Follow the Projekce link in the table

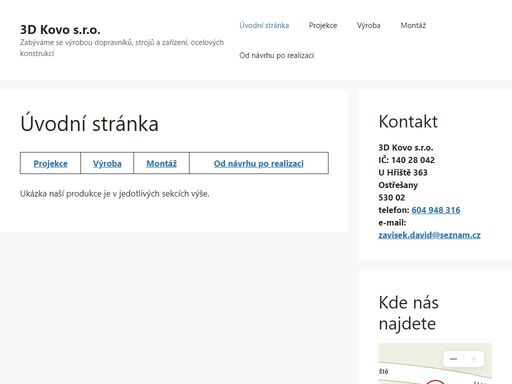point(50,164)
